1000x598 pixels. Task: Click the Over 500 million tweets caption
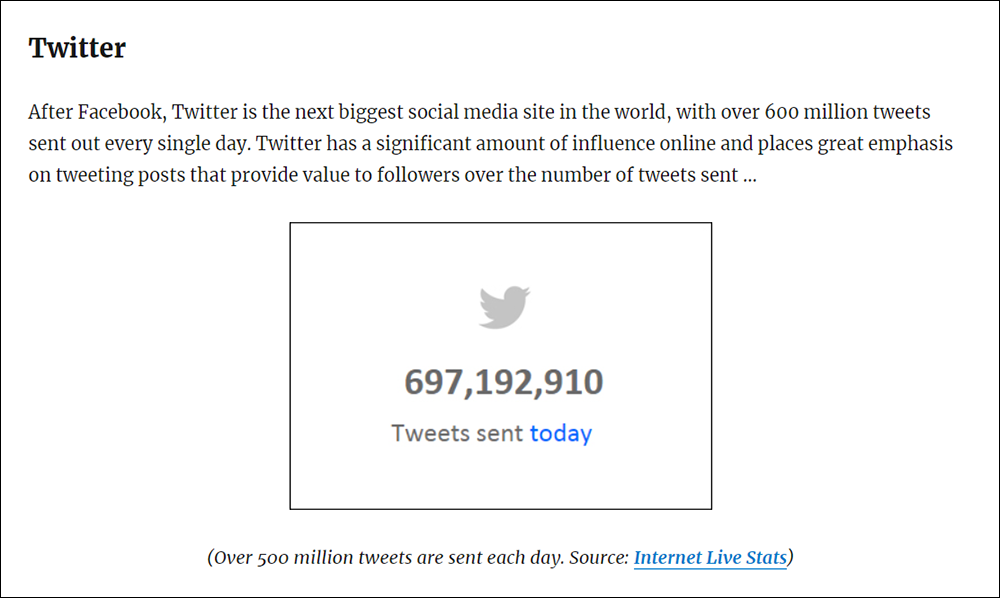[x=501, y=558]
